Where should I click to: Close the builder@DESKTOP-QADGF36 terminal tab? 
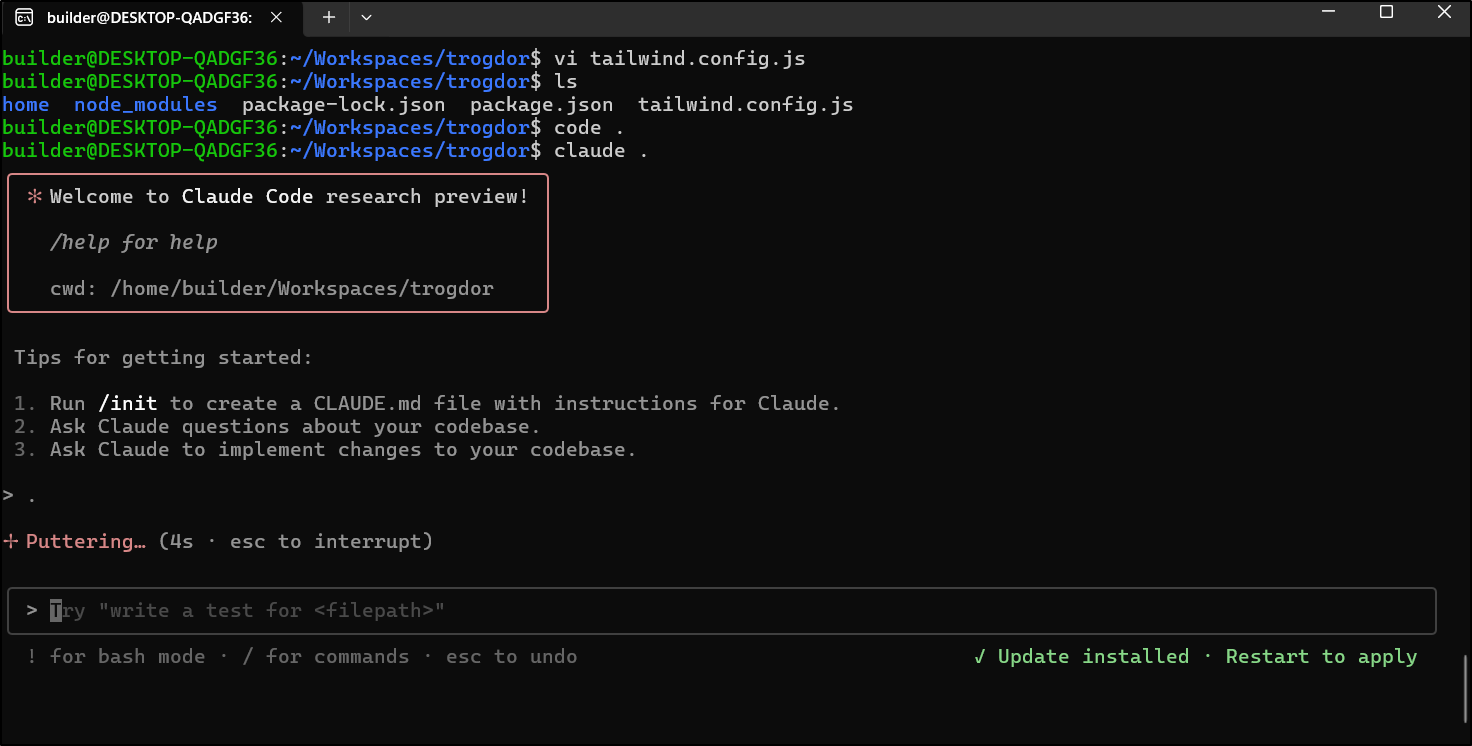(278, 17)
